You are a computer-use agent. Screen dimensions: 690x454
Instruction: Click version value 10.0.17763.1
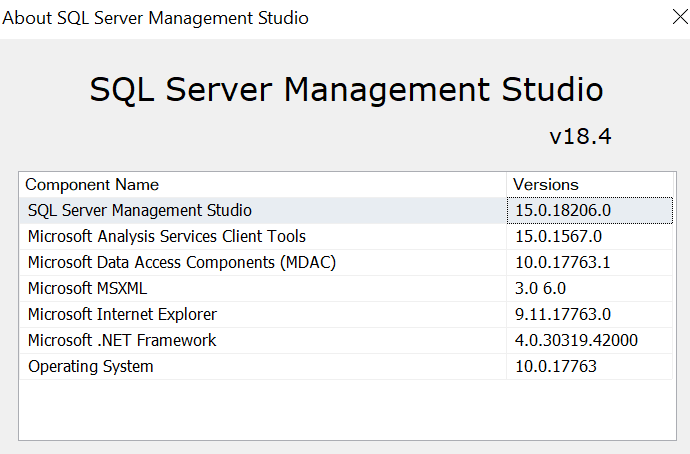tap(562, 263)
